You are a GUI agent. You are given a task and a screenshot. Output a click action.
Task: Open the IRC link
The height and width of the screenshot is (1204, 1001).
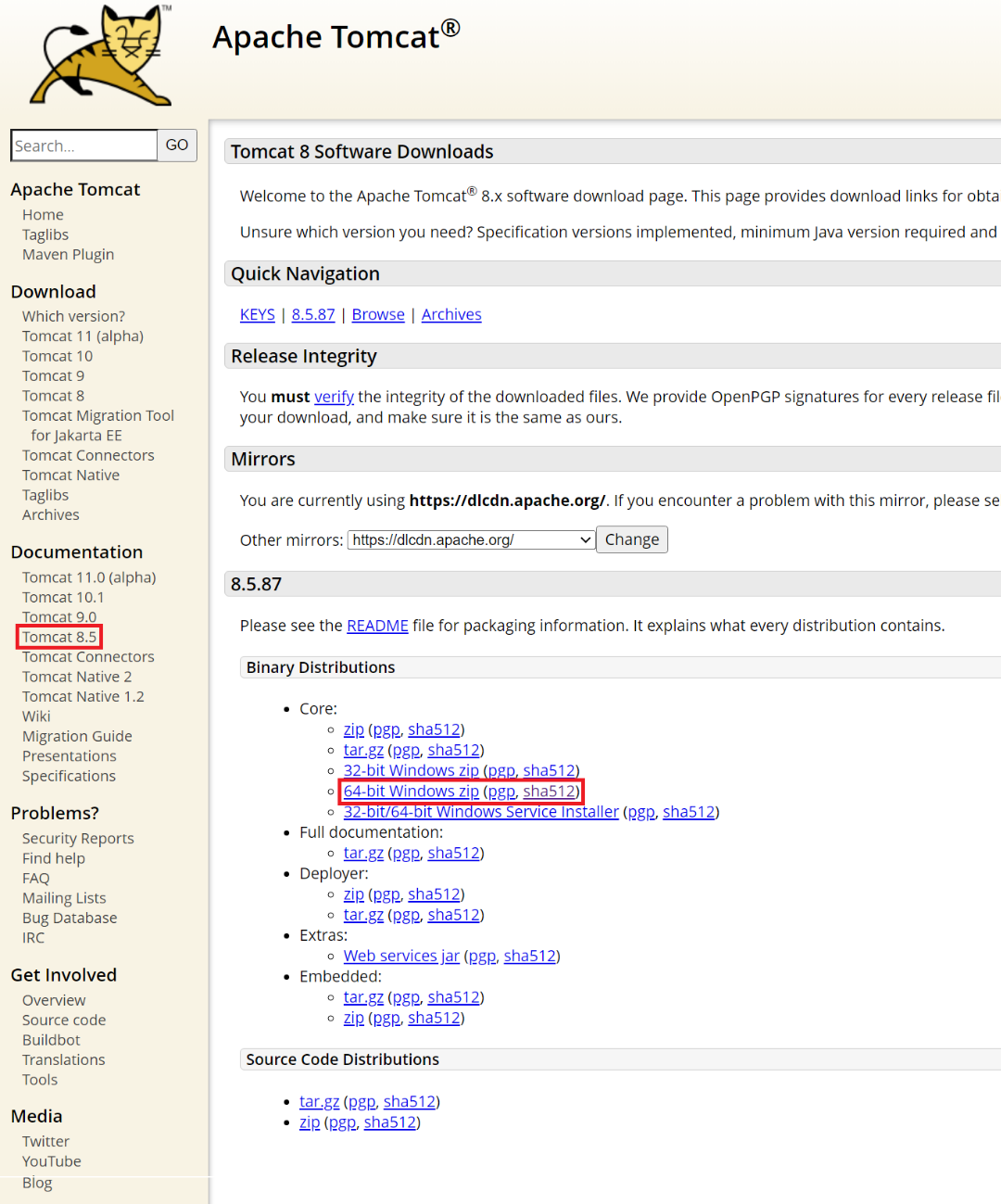click(33, 938)
